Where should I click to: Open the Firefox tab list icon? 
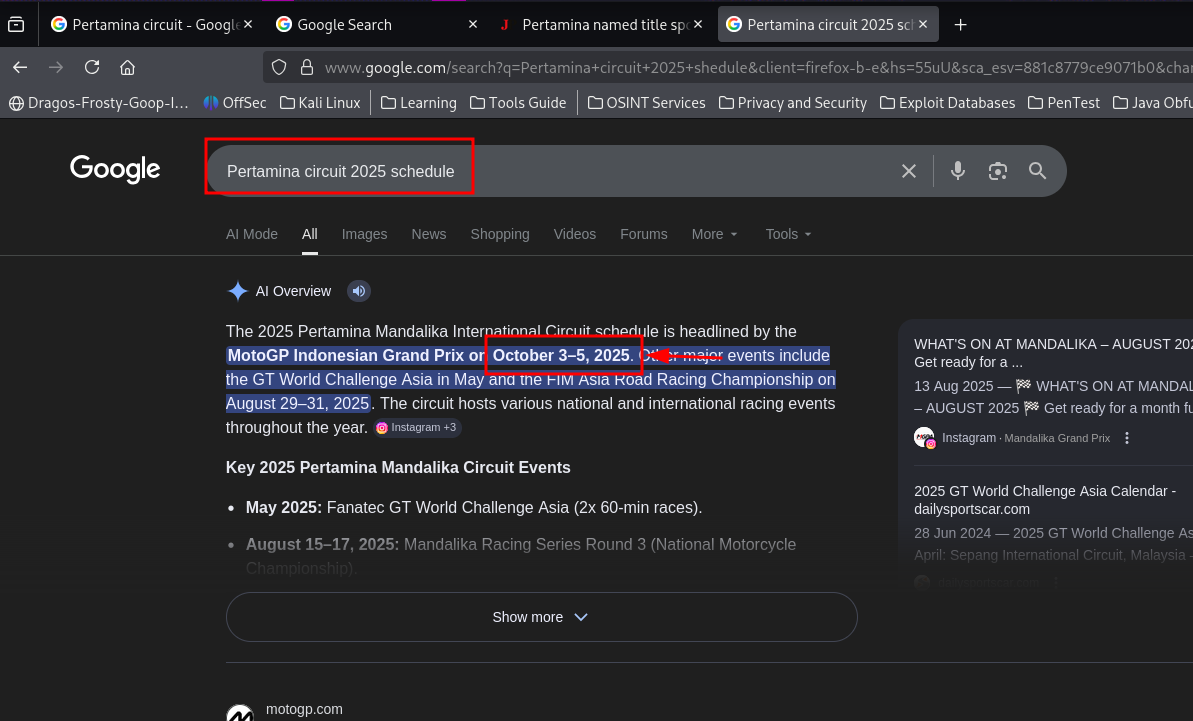(x=16, y=25)
